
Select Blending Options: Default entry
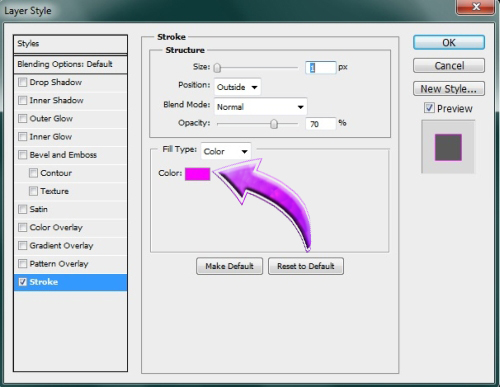pyautogui.click(x=70, y=64)
